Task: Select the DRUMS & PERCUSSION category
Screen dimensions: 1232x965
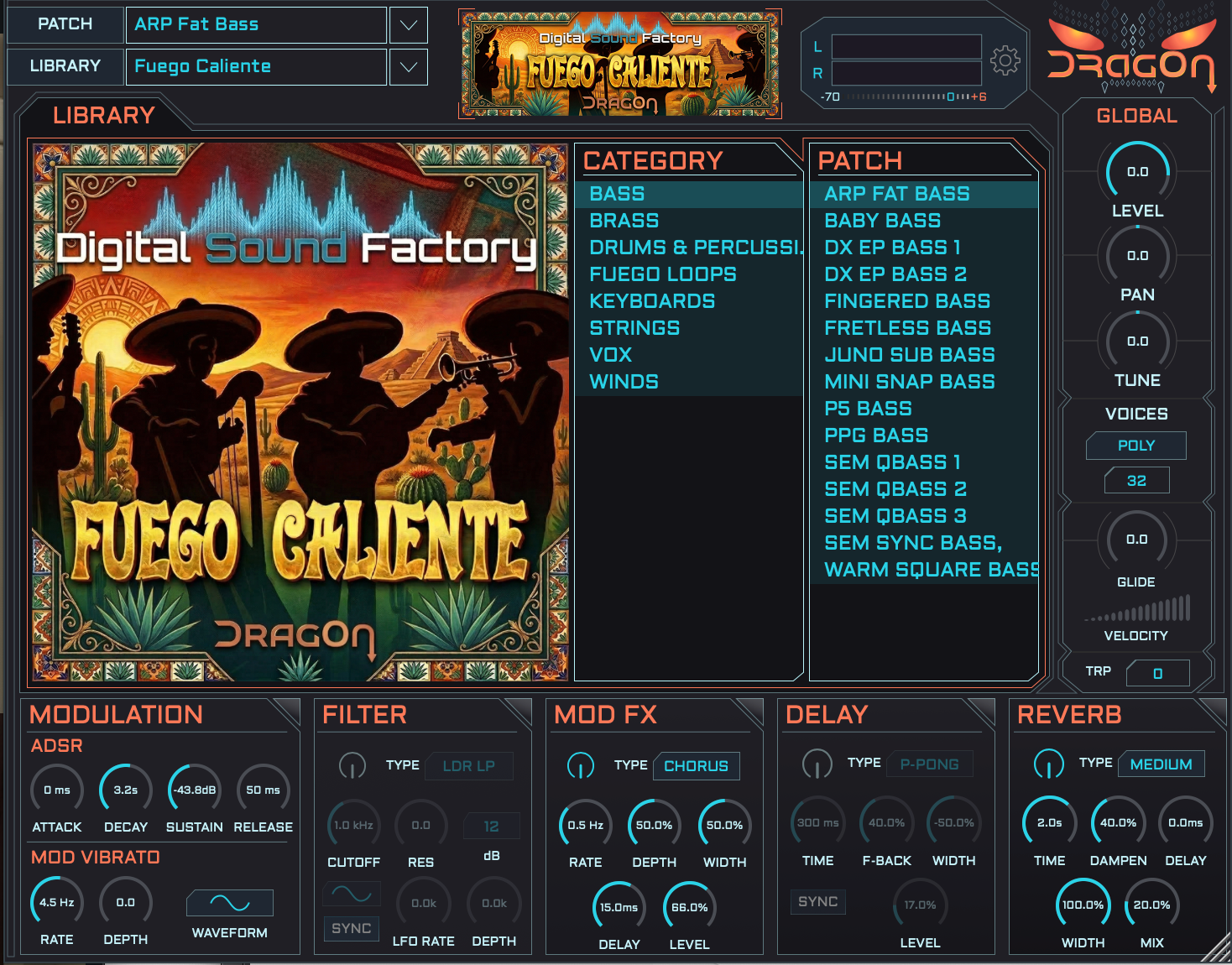Action: click(689, 248)
